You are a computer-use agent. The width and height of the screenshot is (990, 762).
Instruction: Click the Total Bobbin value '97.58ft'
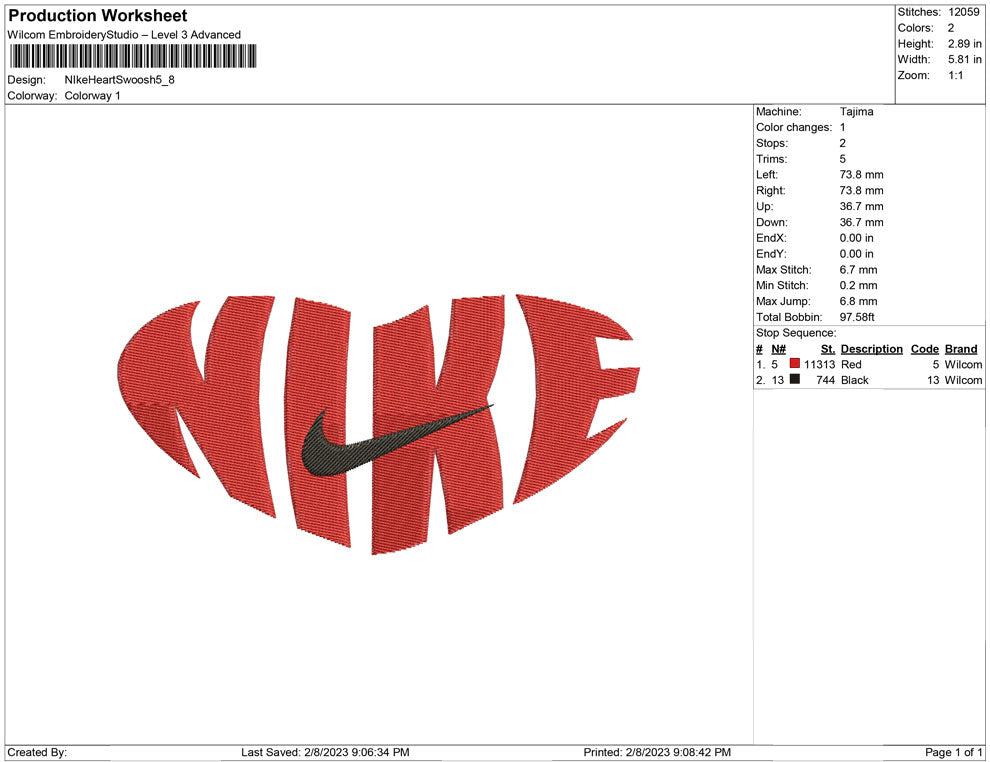coord(857,317)
